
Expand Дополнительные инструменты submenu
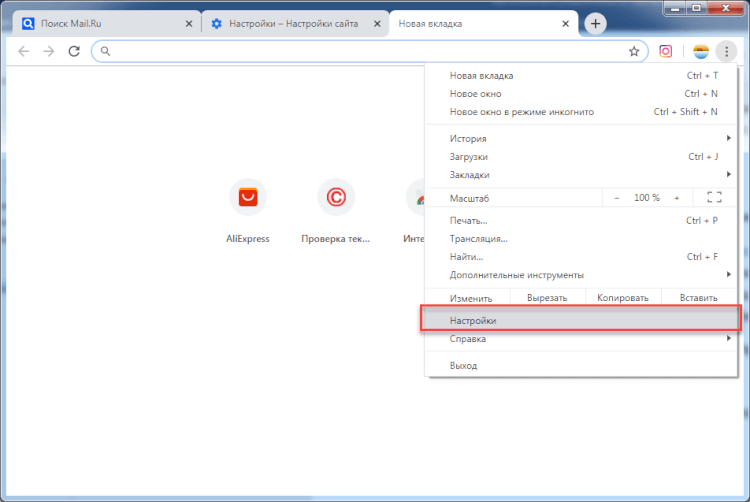tap(581, 275)
